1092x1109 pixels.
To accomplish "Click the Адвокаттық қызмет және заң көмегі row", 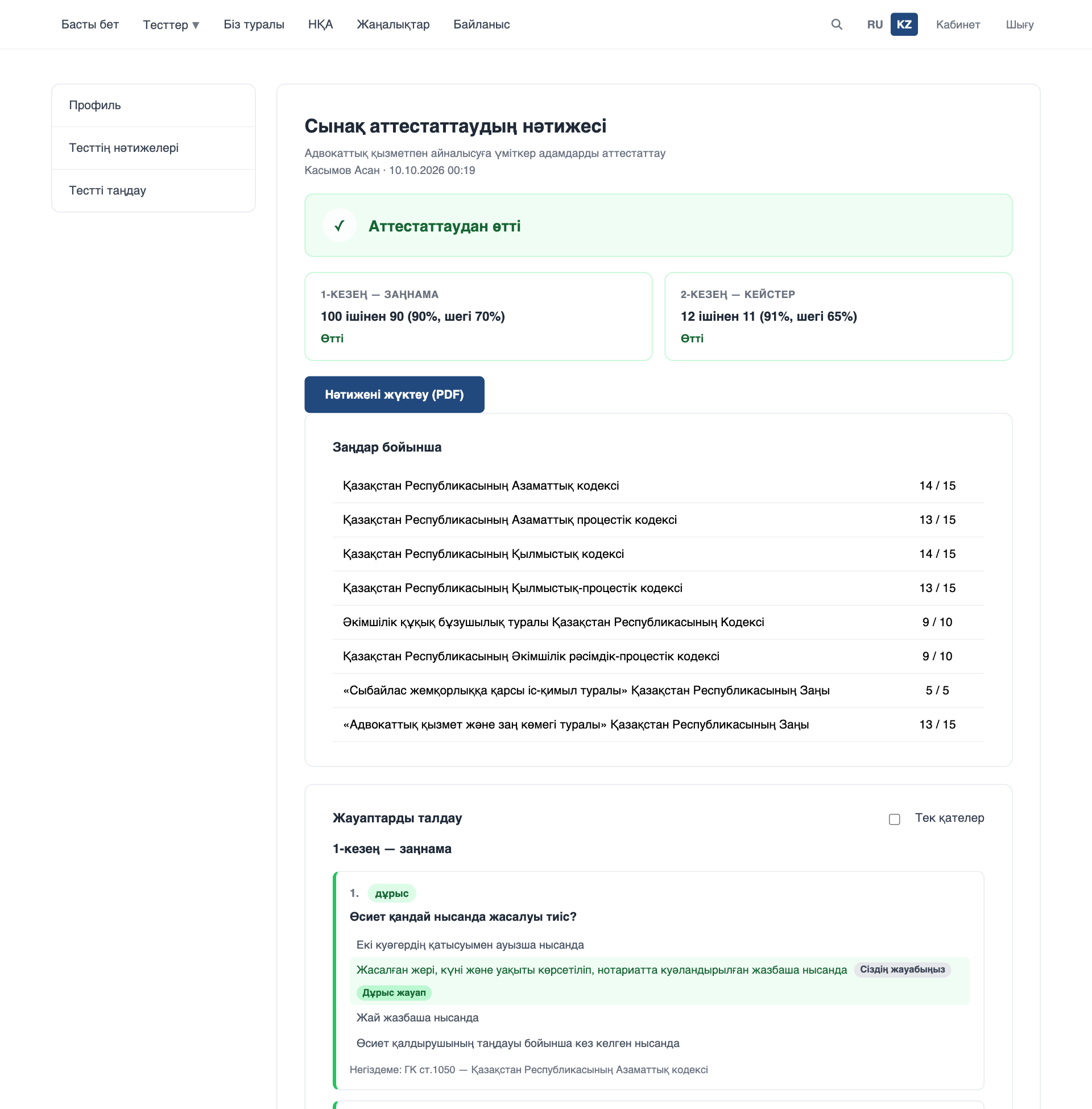I will click(x=658, y=725).
